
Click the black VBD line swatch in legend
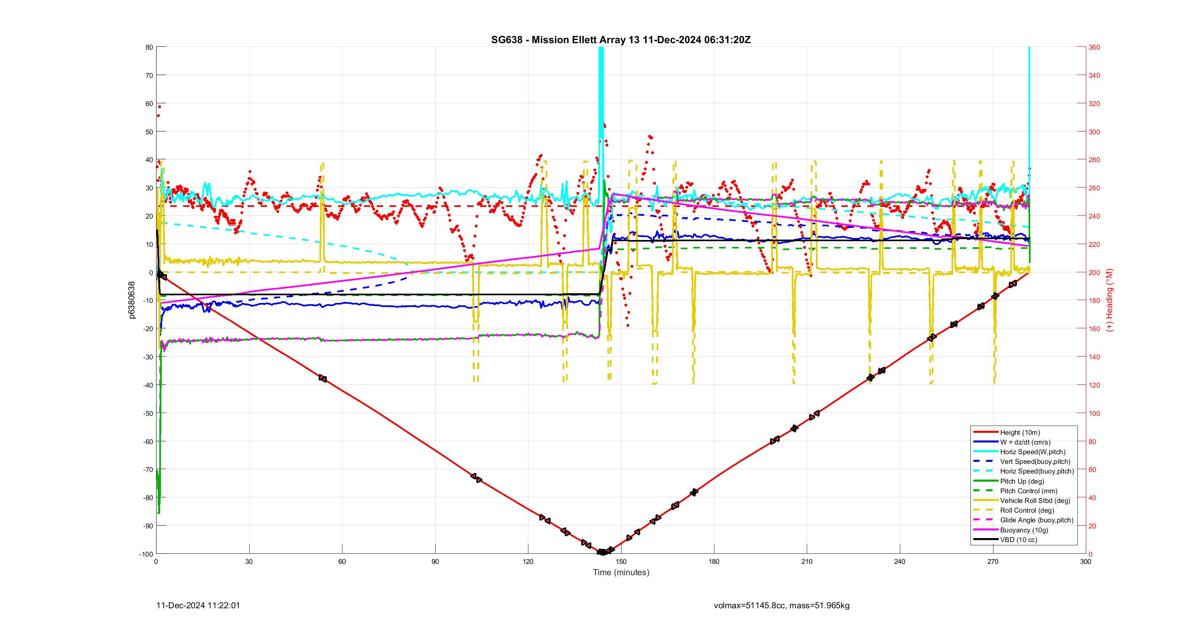click(984, 540)
